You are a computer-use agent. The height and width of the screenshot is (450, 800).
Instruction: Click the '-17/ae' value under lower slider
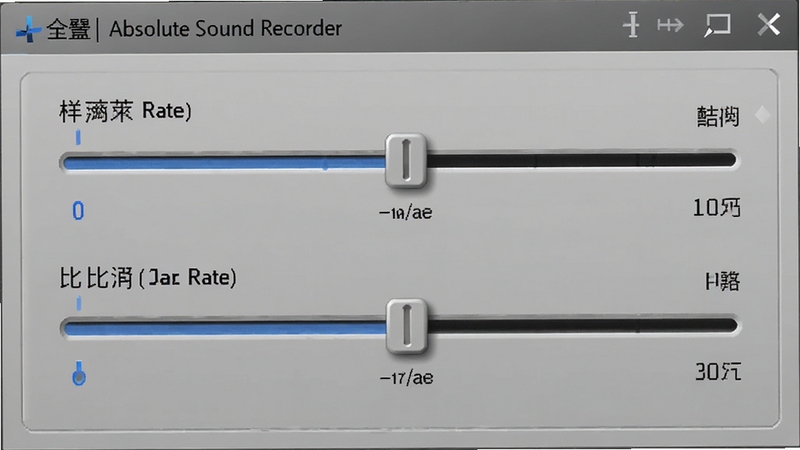coord(407,378)
